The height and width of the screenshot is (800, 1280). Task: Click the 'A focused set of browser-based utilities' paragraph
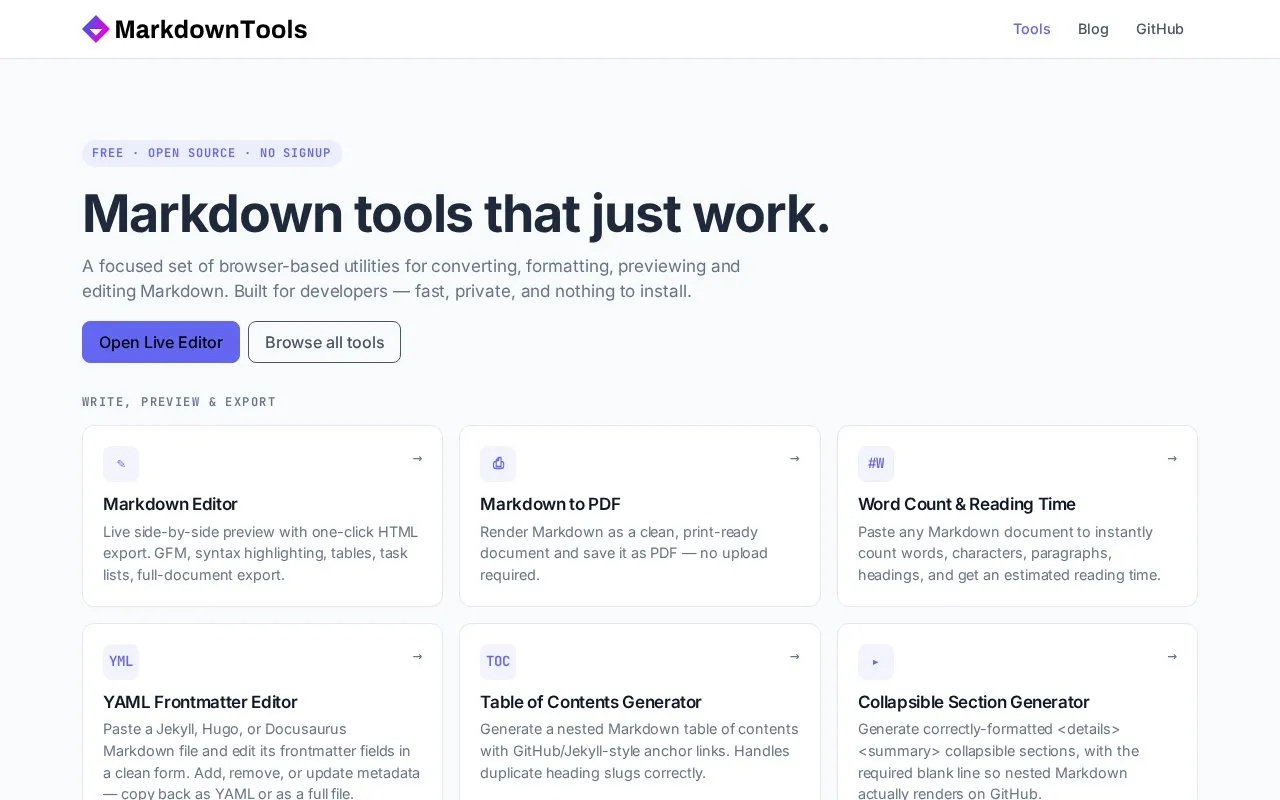click(411, 279)
